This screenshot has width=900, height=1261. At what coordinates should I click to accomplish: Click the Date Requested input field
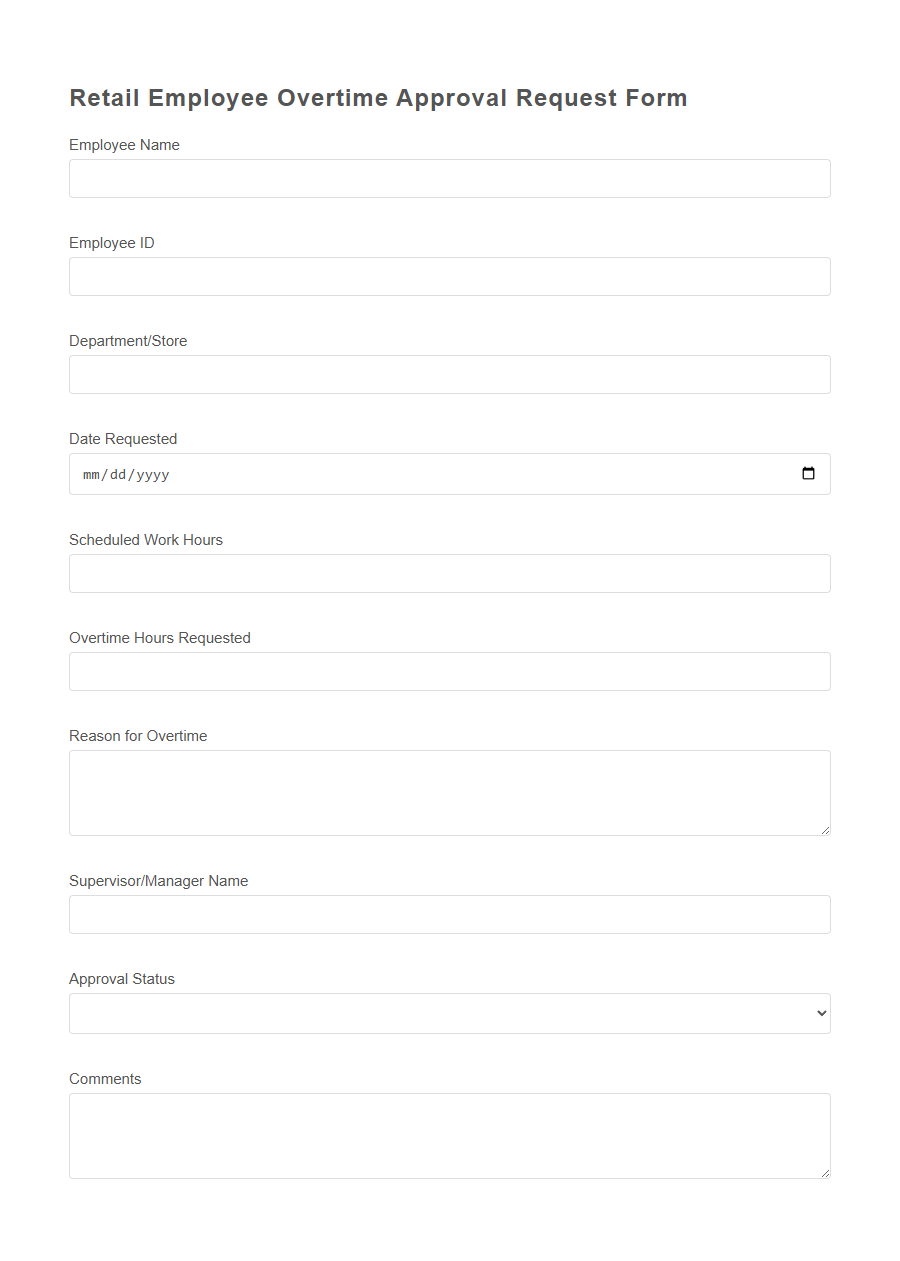400,473
